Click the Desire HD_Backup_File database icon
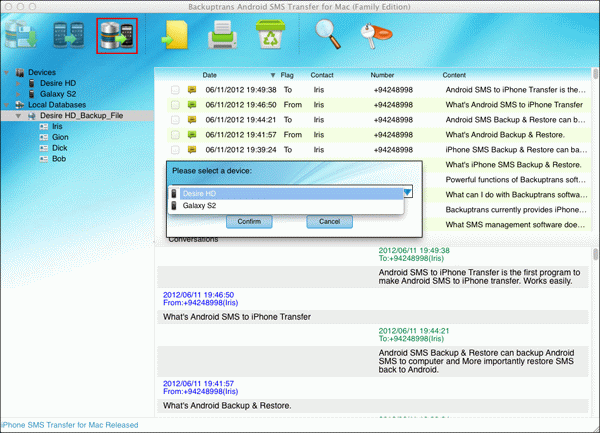 tap(32, 116)
